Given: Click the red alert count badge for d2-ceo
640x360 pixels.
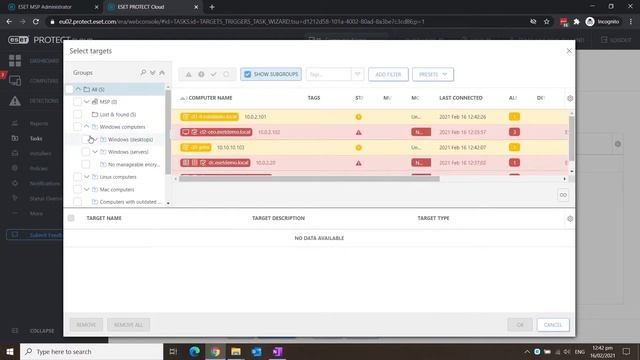Looking at the screenshot, I should tap(514, 132).
